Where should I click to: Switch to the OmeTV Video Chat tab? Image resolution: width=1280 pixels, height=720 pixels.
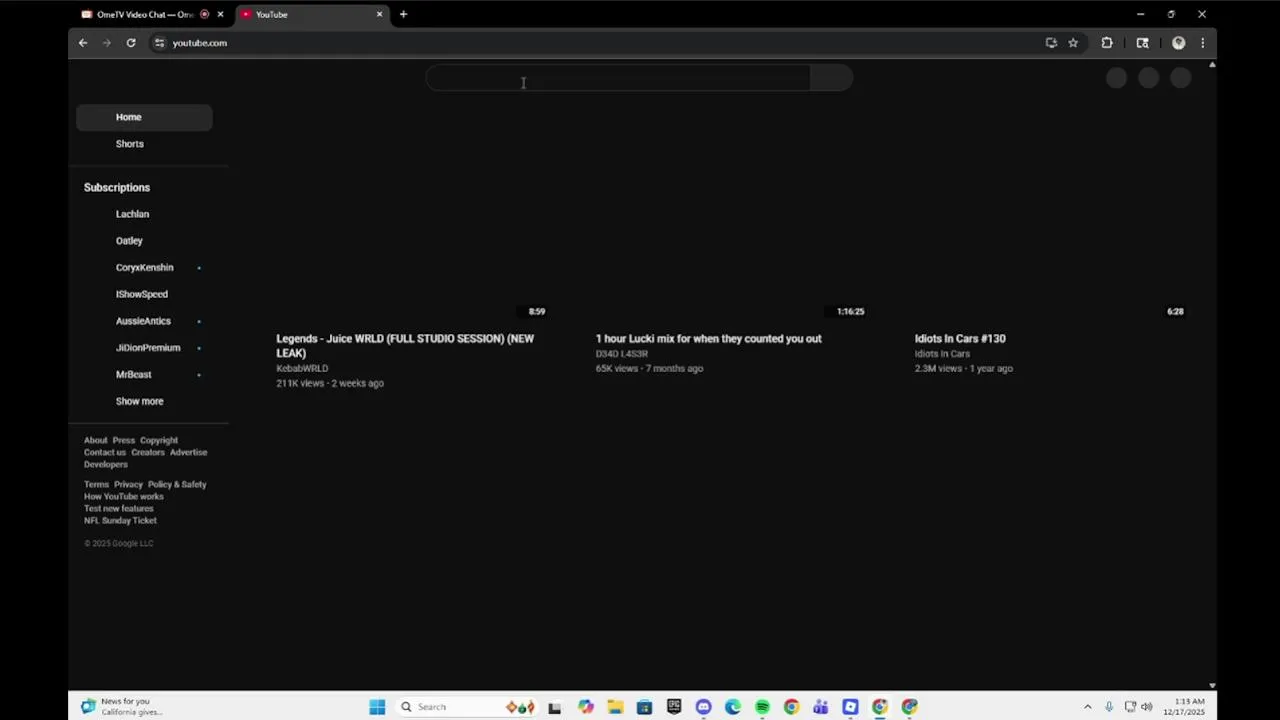[x=144, y=14]
